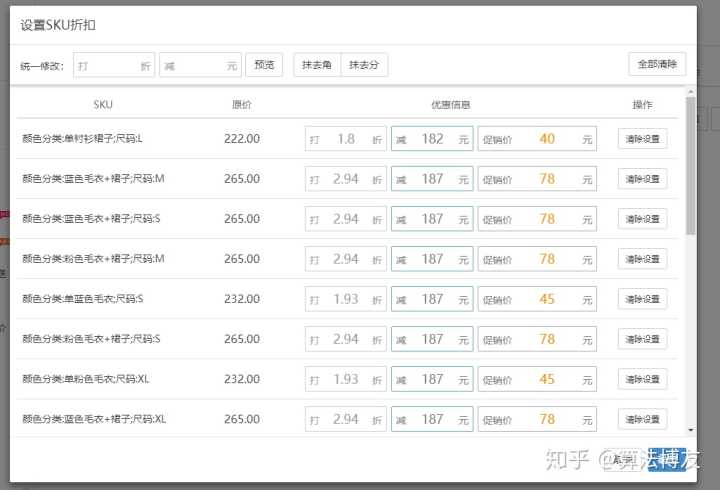
Task: Select the 抹去角 option
Action: (317, 65)
